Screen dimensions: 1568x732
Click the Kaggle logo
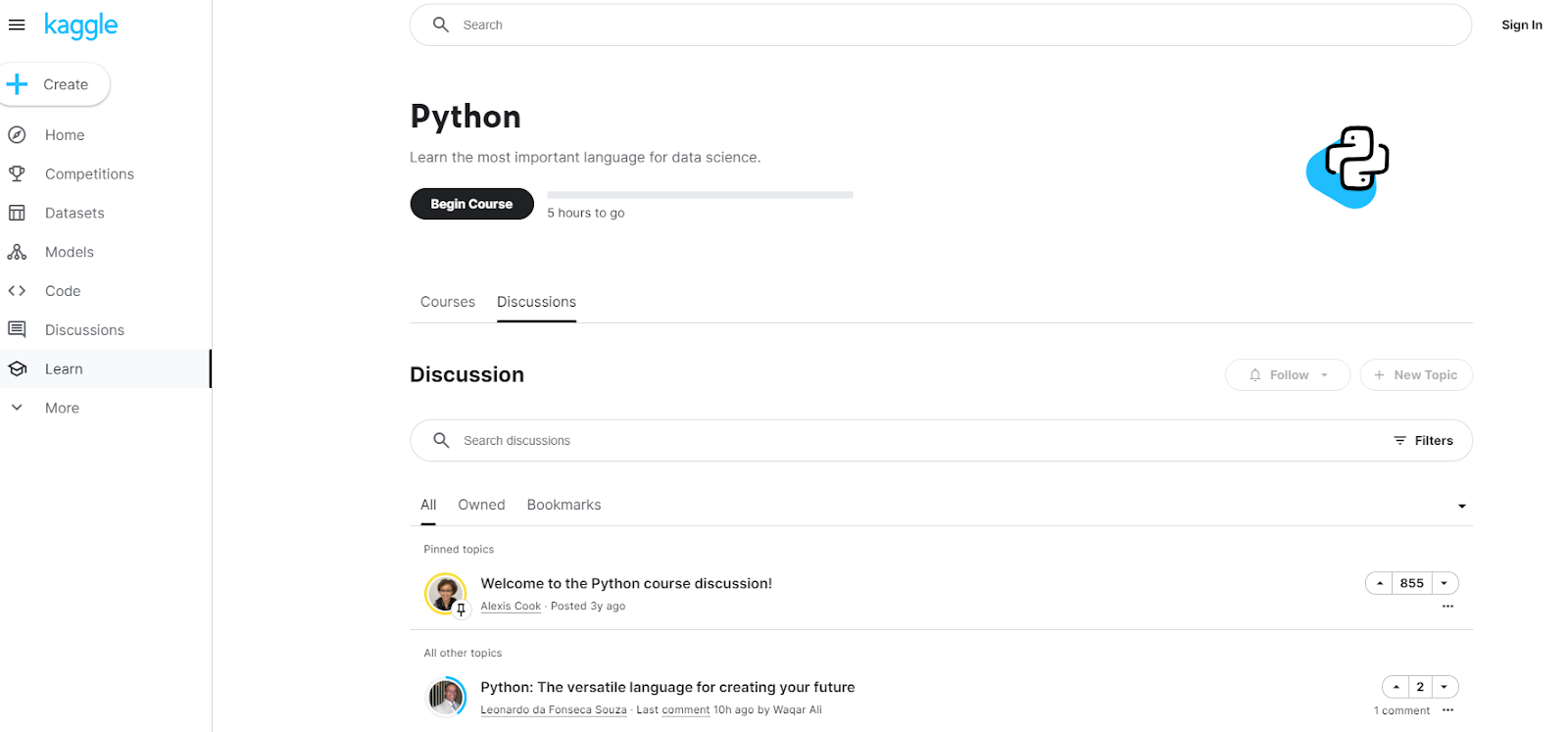[80, 25]
